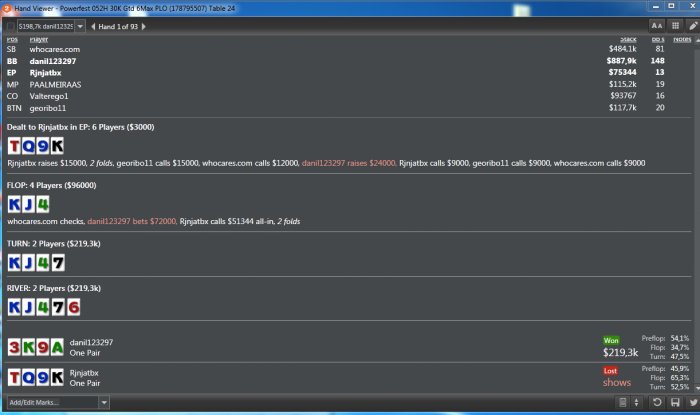Image resolution: width=700 pixels, height=415 pixels.
Task: Open the hand selector dropdown arrow
Action: (80, 26)
